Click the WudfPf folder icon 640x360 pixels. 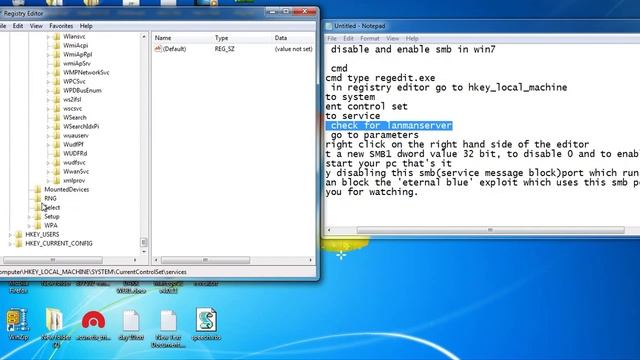tap(57, 144)
